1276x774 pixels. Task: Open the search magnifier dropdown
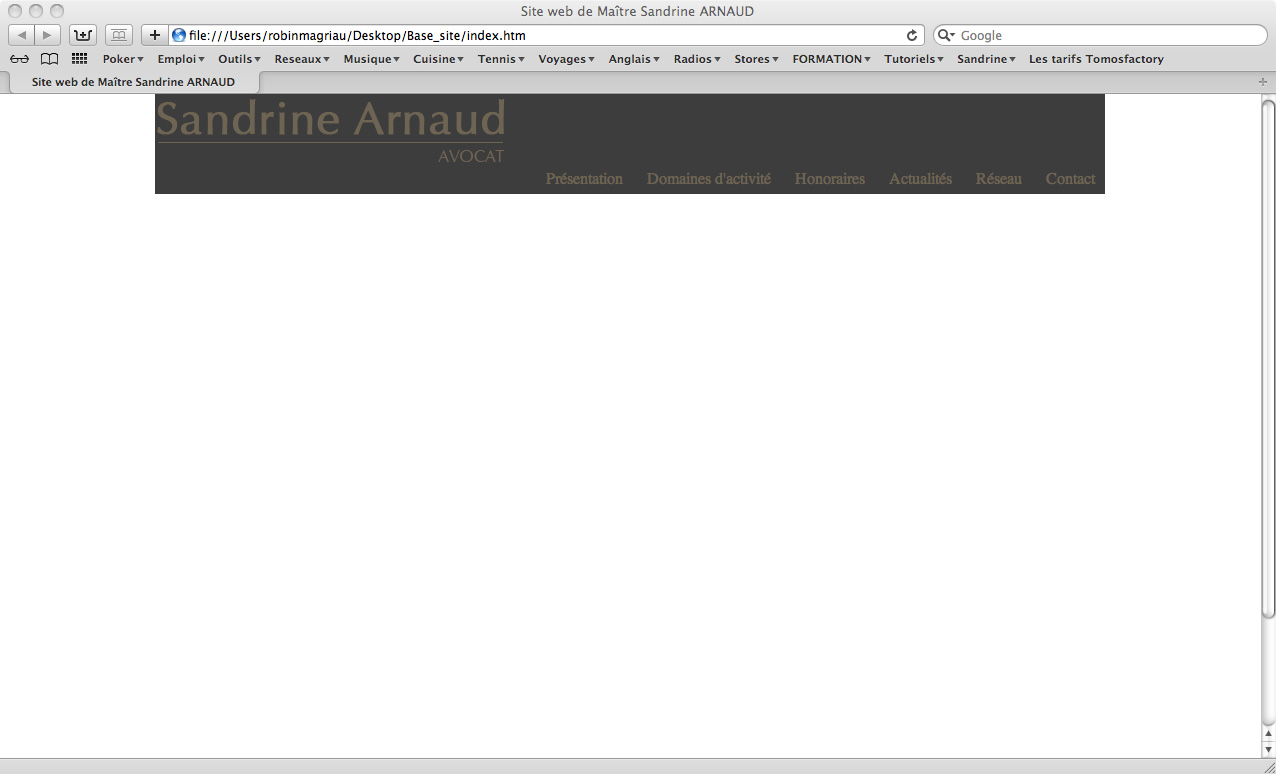click(x=946, y=35)
